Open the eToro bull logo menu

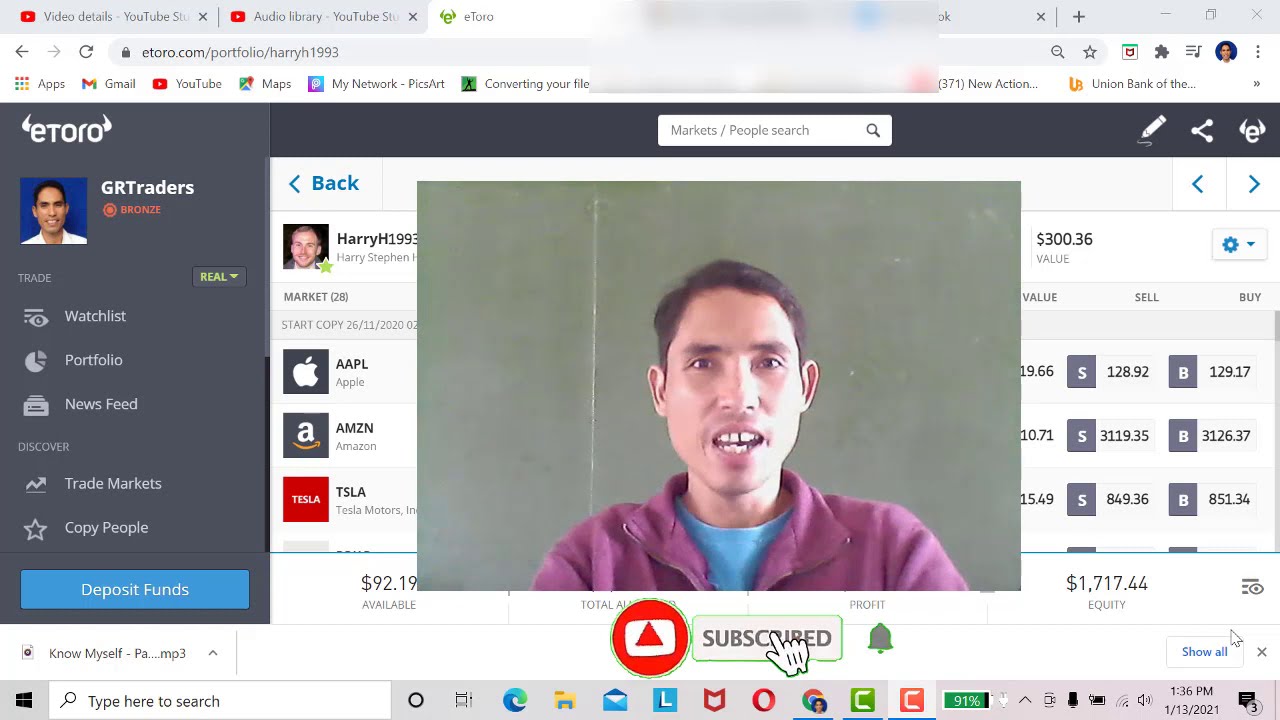point(1252,130)
